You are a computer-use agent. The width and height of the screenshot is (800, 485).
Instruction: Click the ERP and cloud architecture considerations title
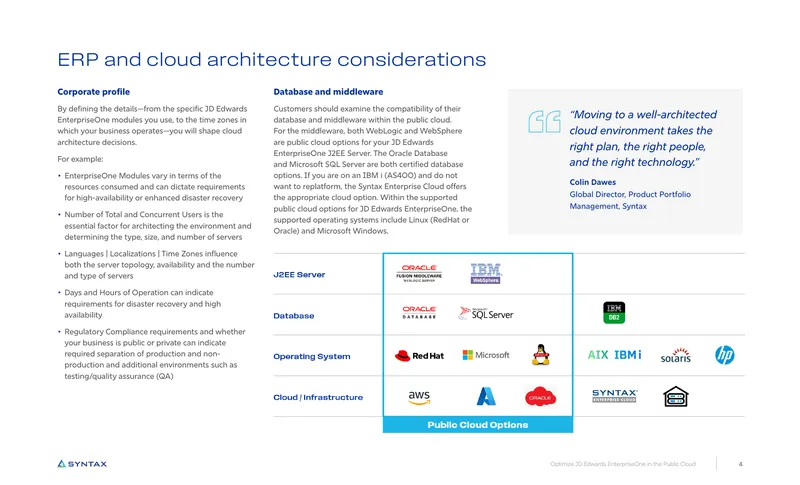[x=271, y=60]
